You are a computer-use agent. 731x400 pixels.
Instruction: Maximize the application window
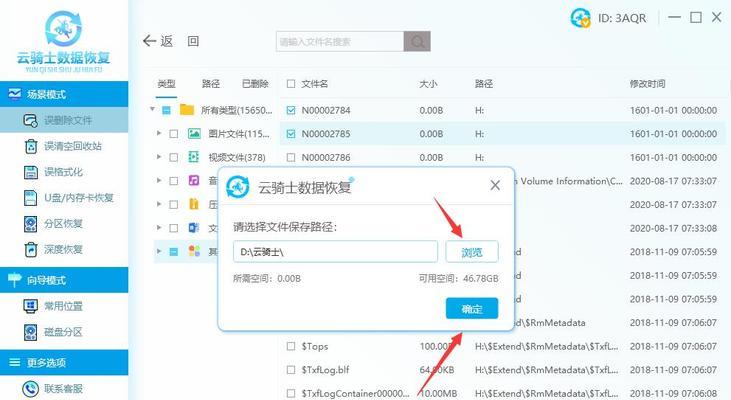pos(696,18)
